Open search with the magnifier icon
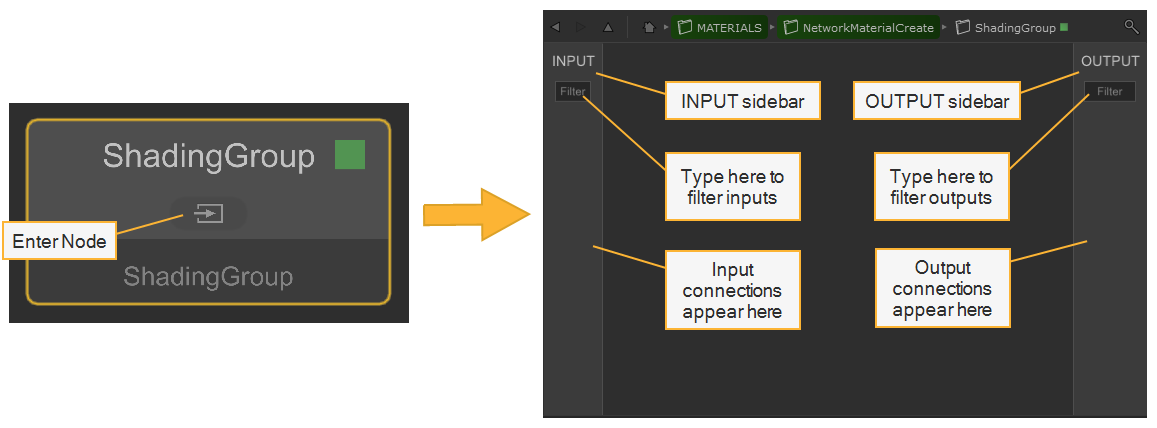 point(1131,27)
